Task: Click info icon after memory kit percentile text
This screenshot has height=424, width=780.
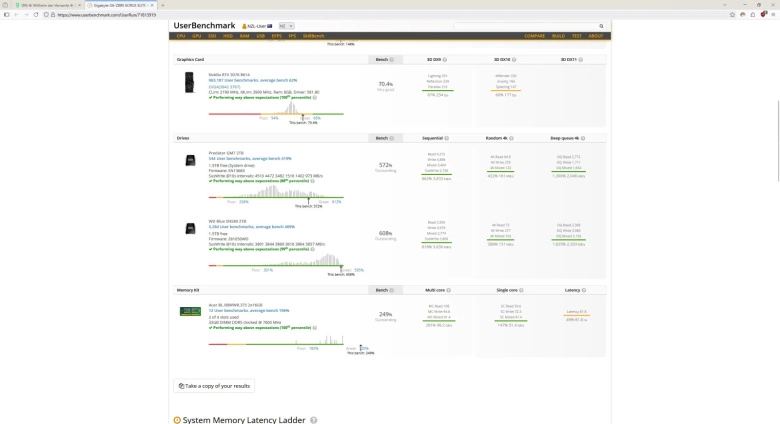Action: coord(314,328)
